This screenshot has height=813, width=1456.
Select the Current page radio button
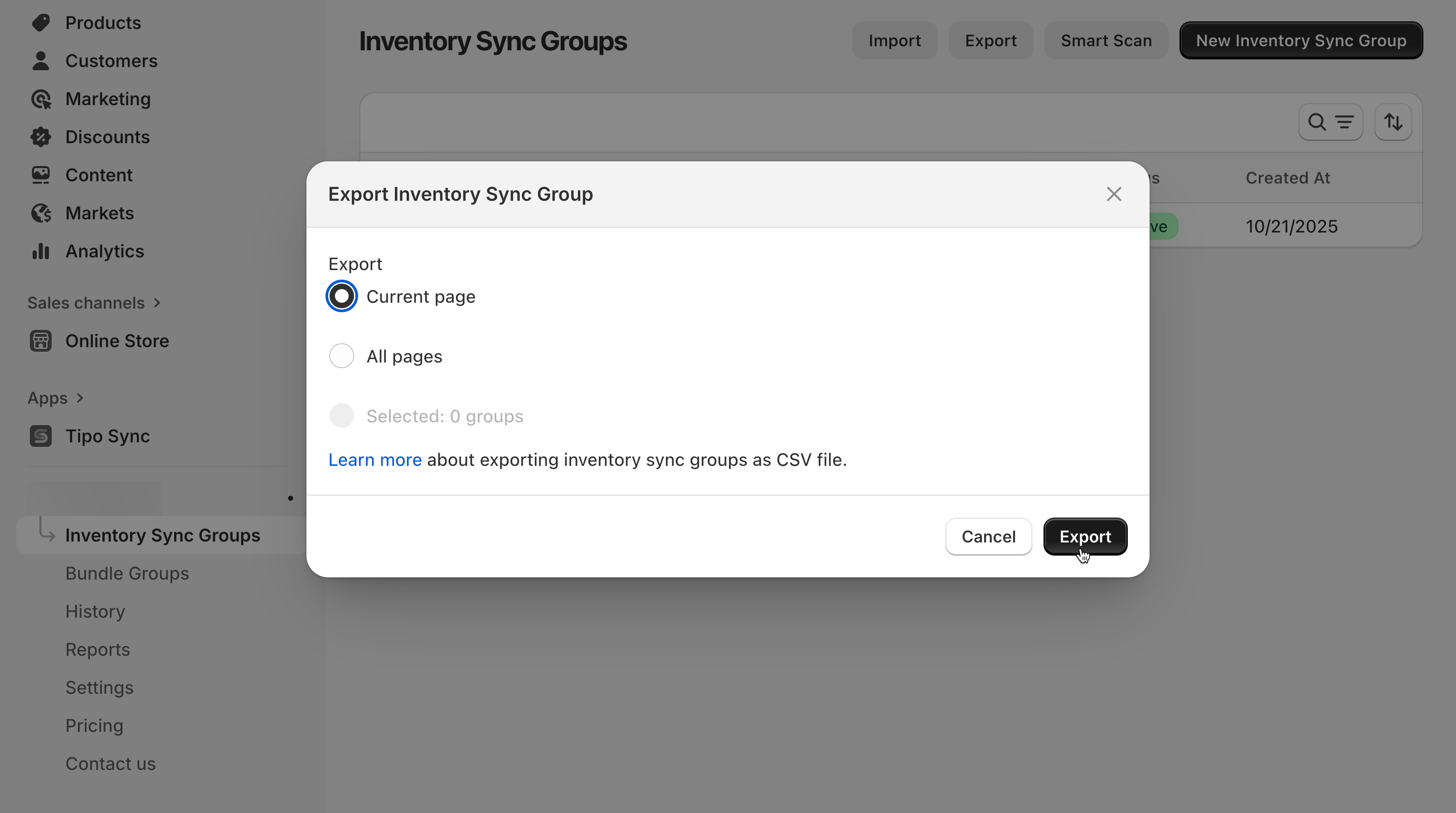pyautogui.click(x=341, y=296)
